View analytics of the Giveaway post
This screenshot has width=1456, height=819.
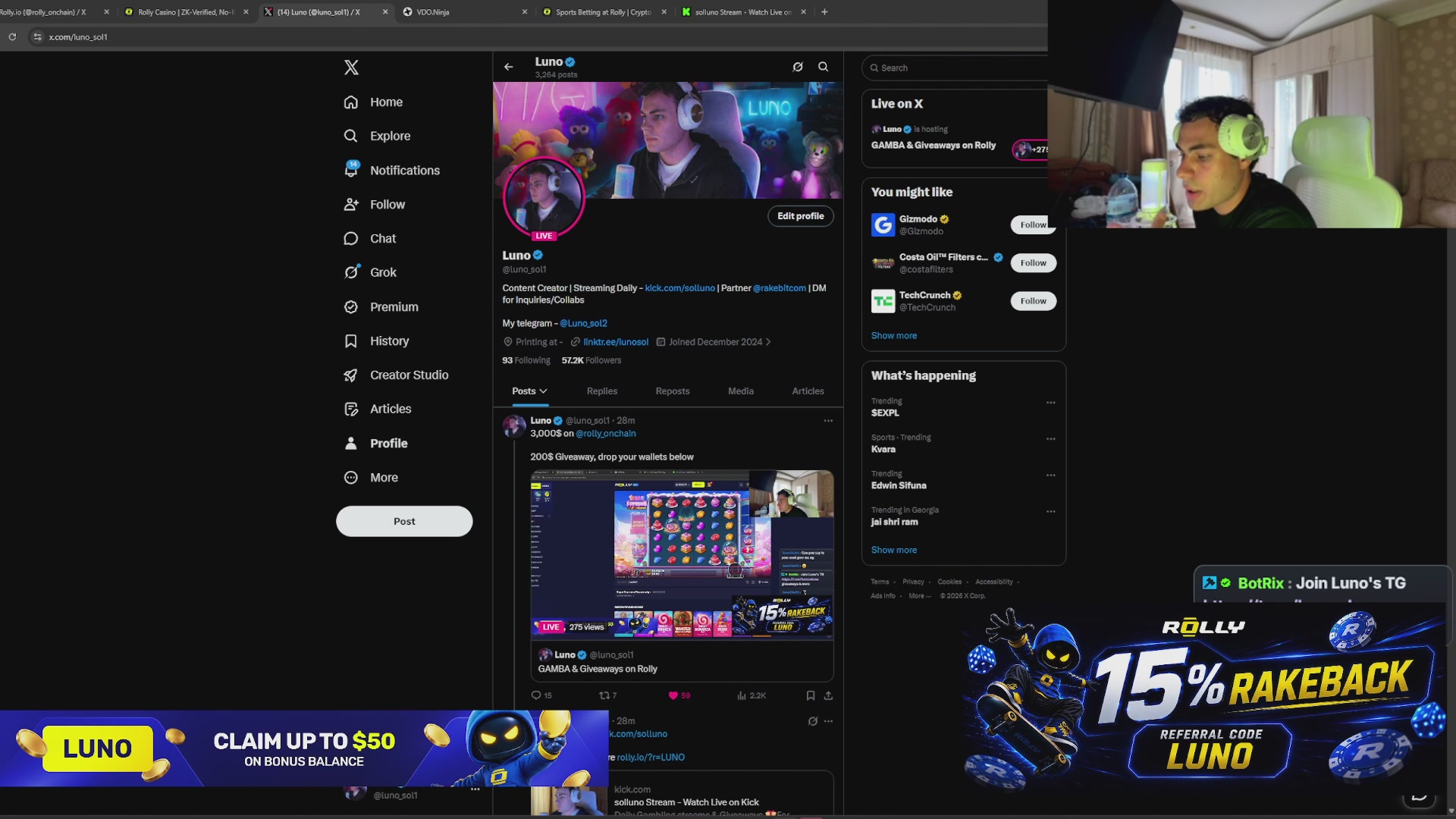(752, 695)
